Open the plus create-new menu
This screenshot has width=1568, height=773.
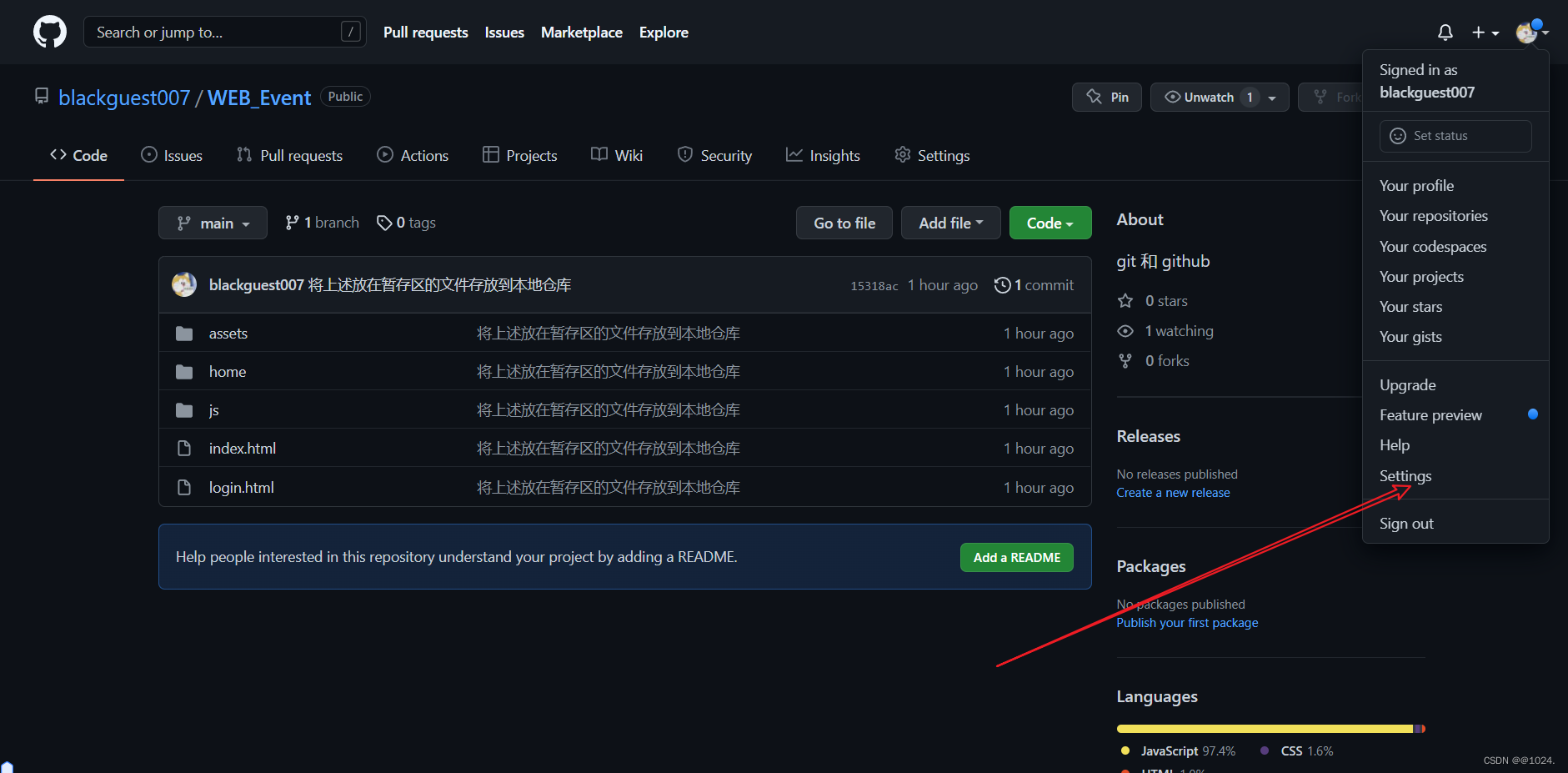coord(1485,32)
